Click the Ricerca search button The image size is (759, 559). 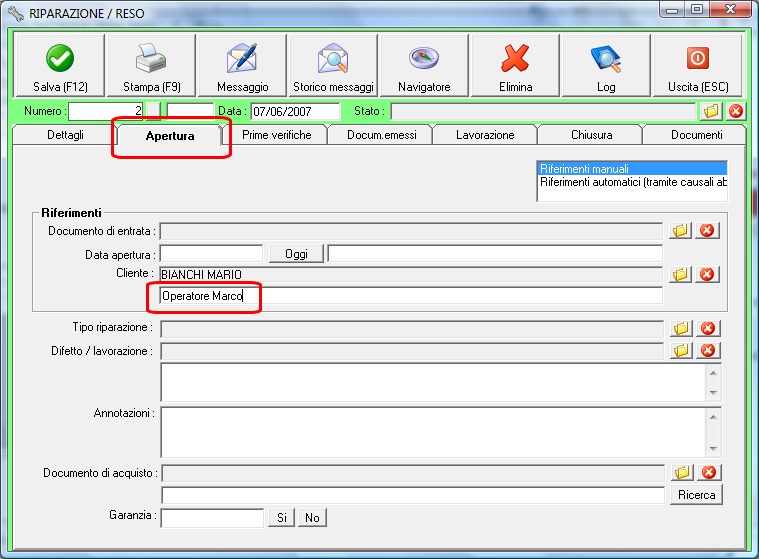[x=696, y=495]
